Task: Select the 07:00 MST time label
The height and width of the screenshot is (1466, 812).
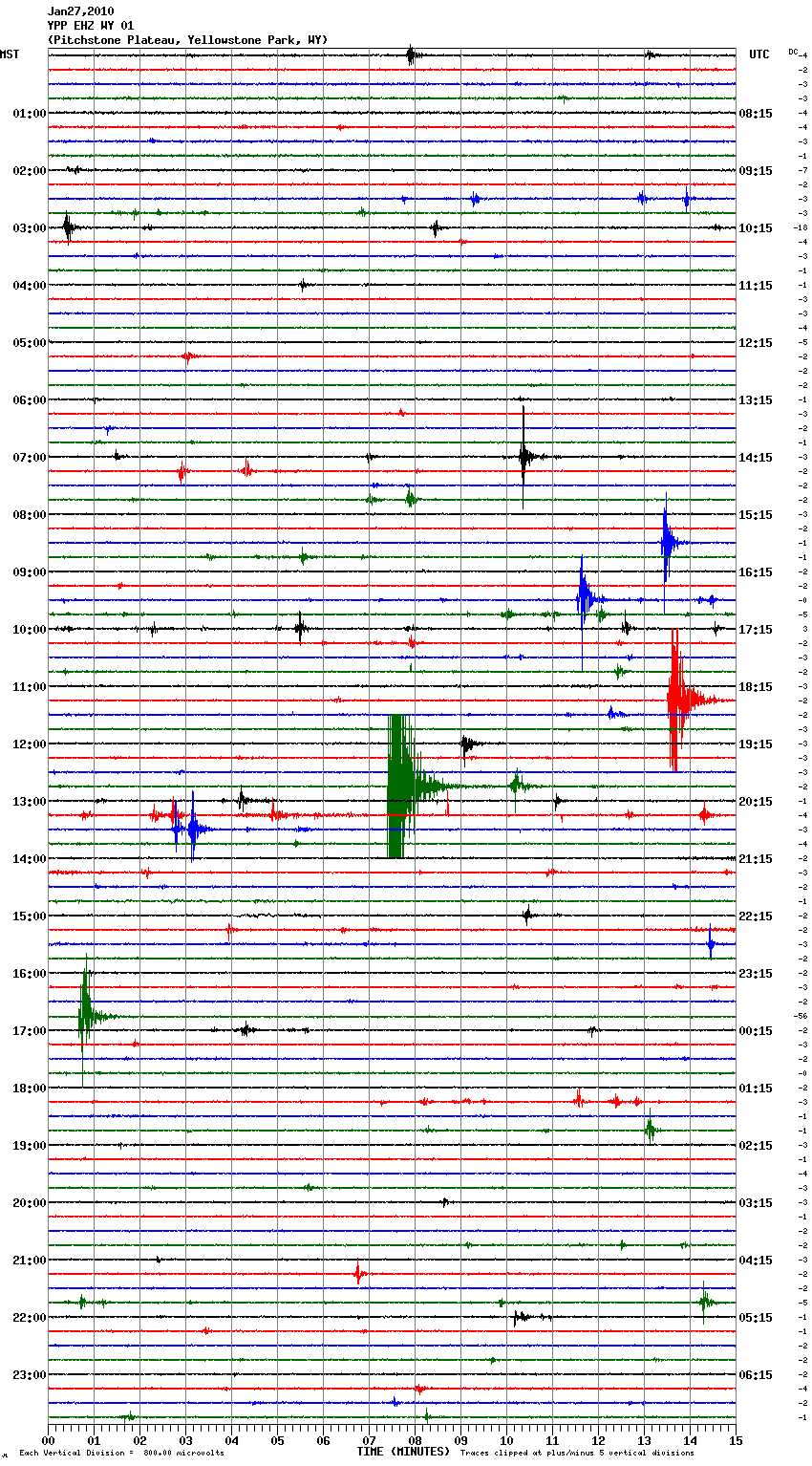Action: pyautogui.click(x=30, y=458)
